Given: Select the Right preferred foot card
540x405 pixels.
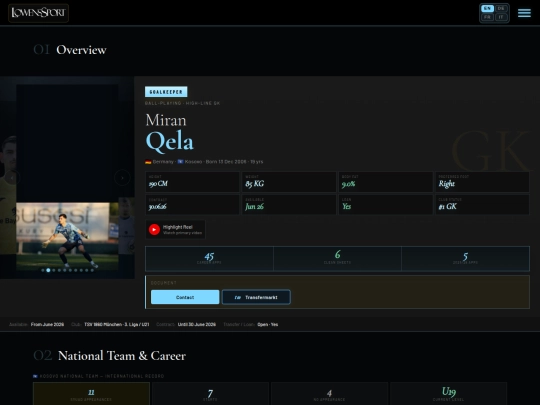Looking at the screenshot, I should (482, 181).
